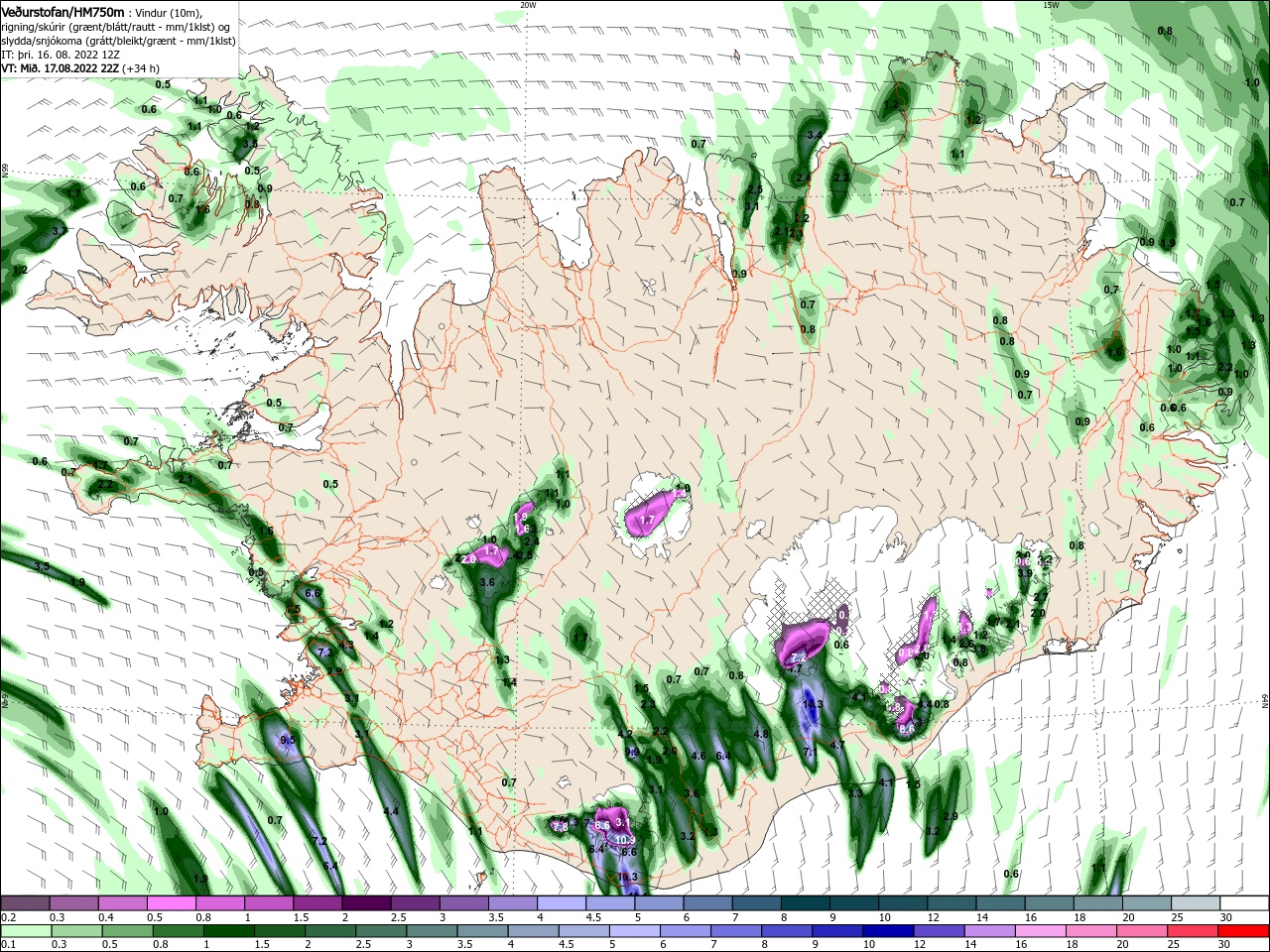Click the 3.5 precipitation value off west coast
The width and height of the screenshot is (1270, 952).
(42, 566)
